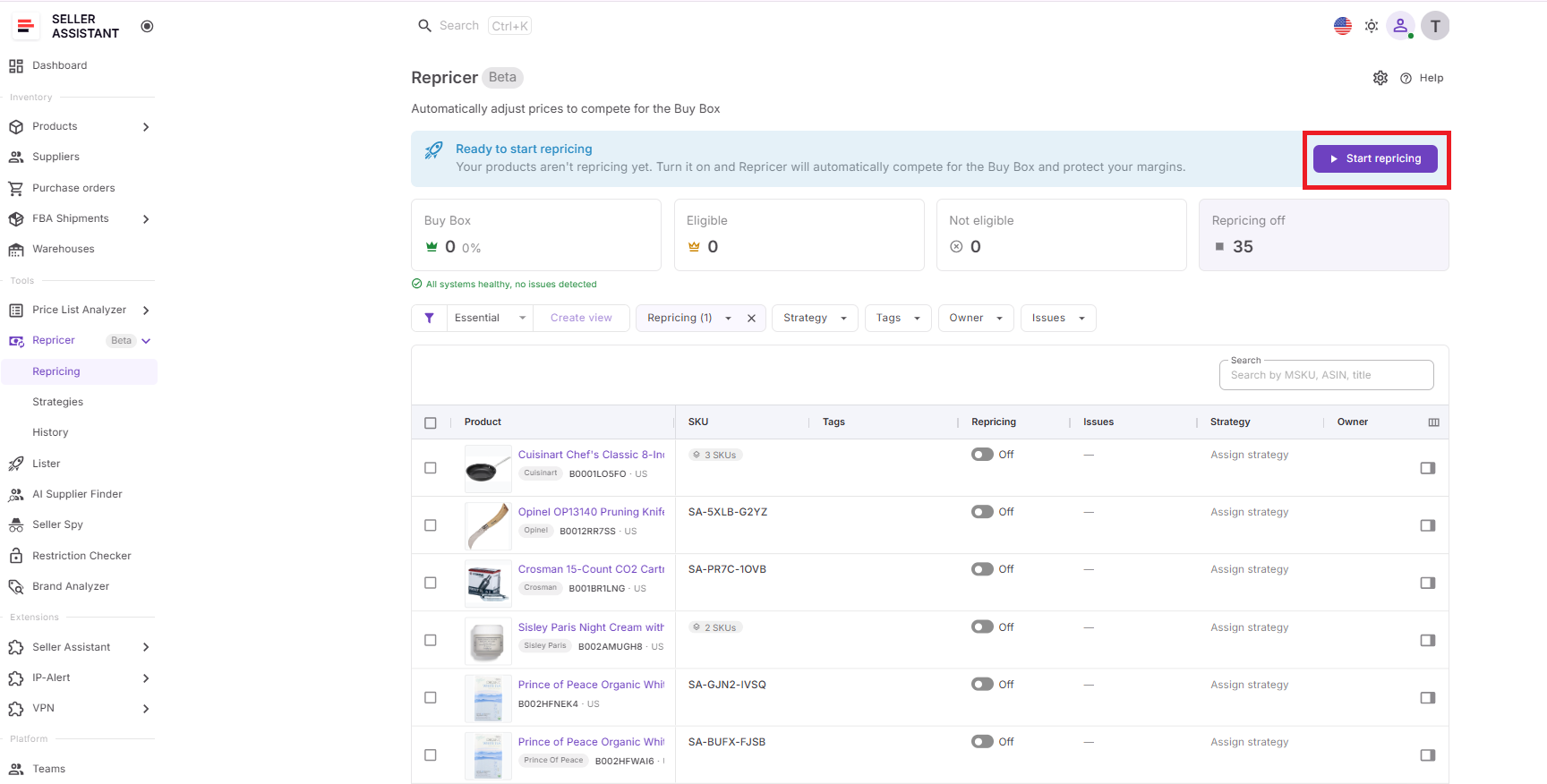Click the Start repricing button
This screenshot has width=1547, height=784.
point(1375,158)
